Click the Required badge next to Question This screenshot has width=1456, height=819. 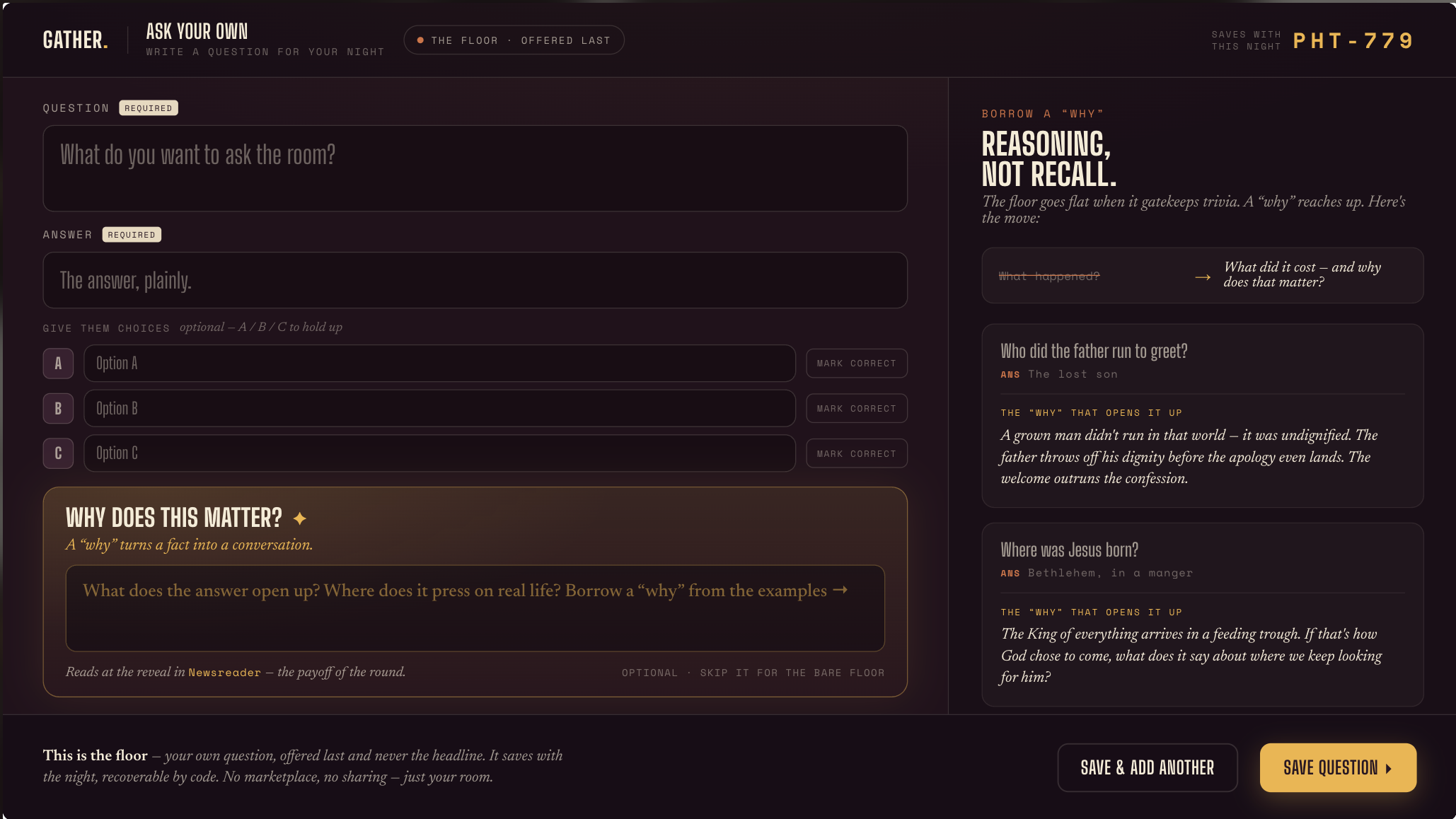click(149, 108)
